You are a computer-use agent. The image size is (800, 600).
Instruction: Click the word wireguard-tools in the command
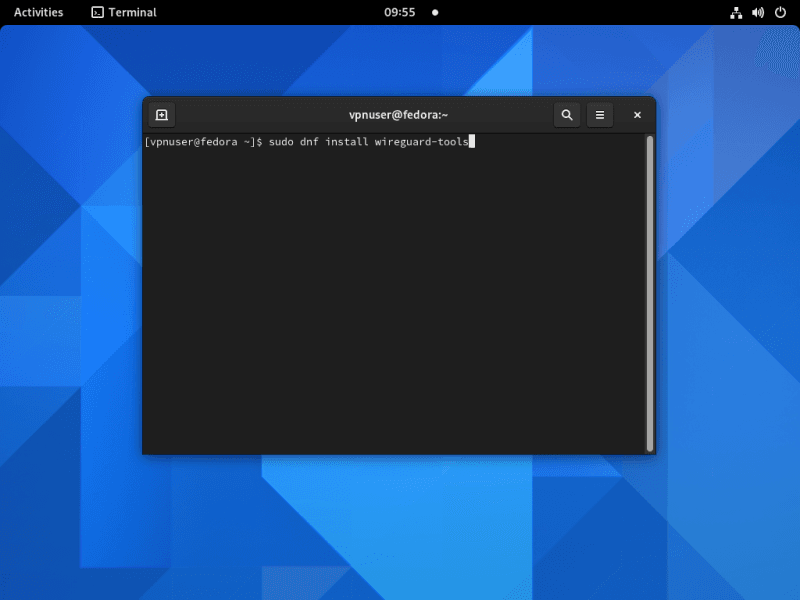421,142
